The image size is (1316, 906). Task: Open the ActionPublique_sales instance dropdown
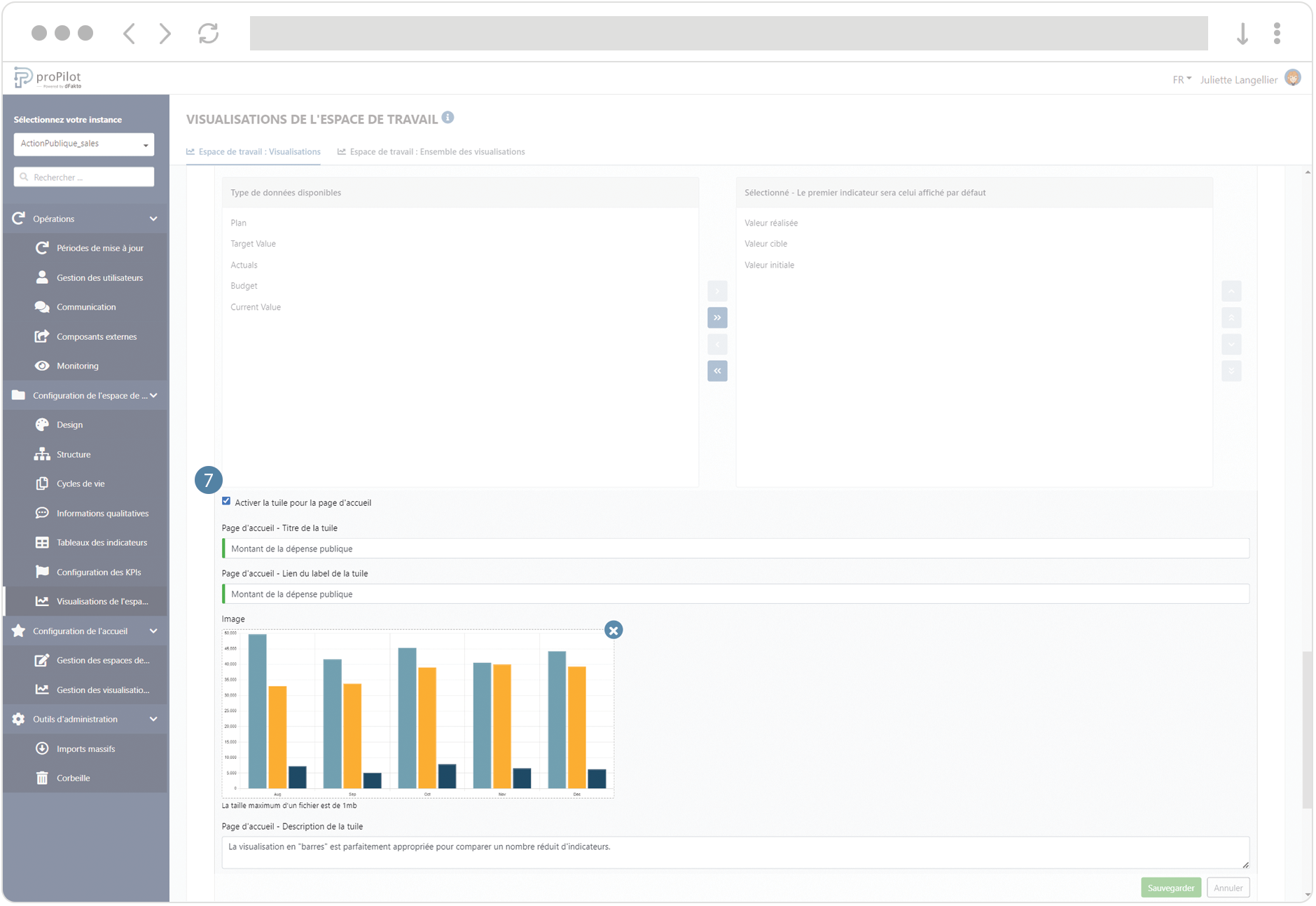(83, 144)
